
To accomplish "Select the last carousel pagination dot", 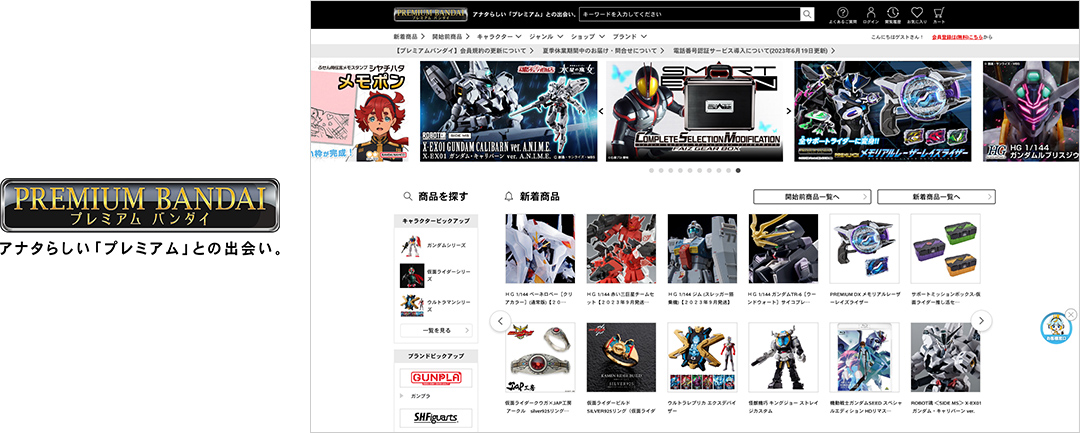I will click(x=738, y=170).
